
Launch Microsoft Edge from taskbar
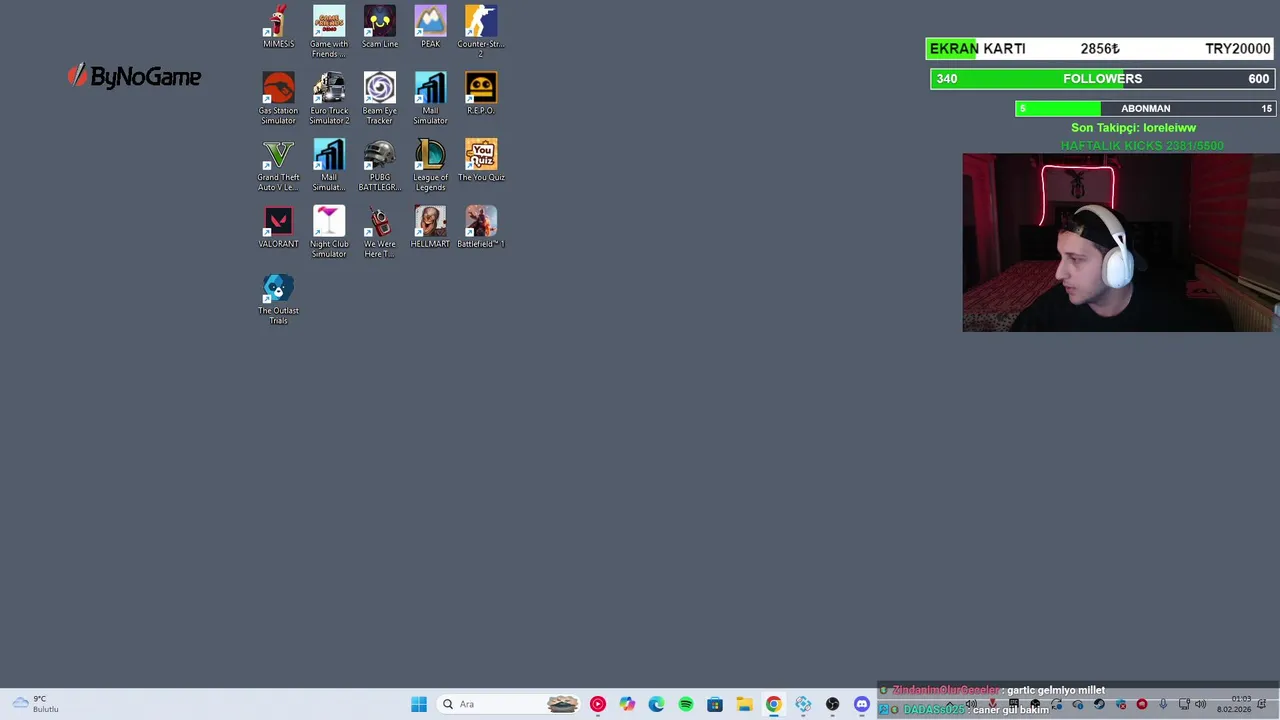tap(656, 704)
